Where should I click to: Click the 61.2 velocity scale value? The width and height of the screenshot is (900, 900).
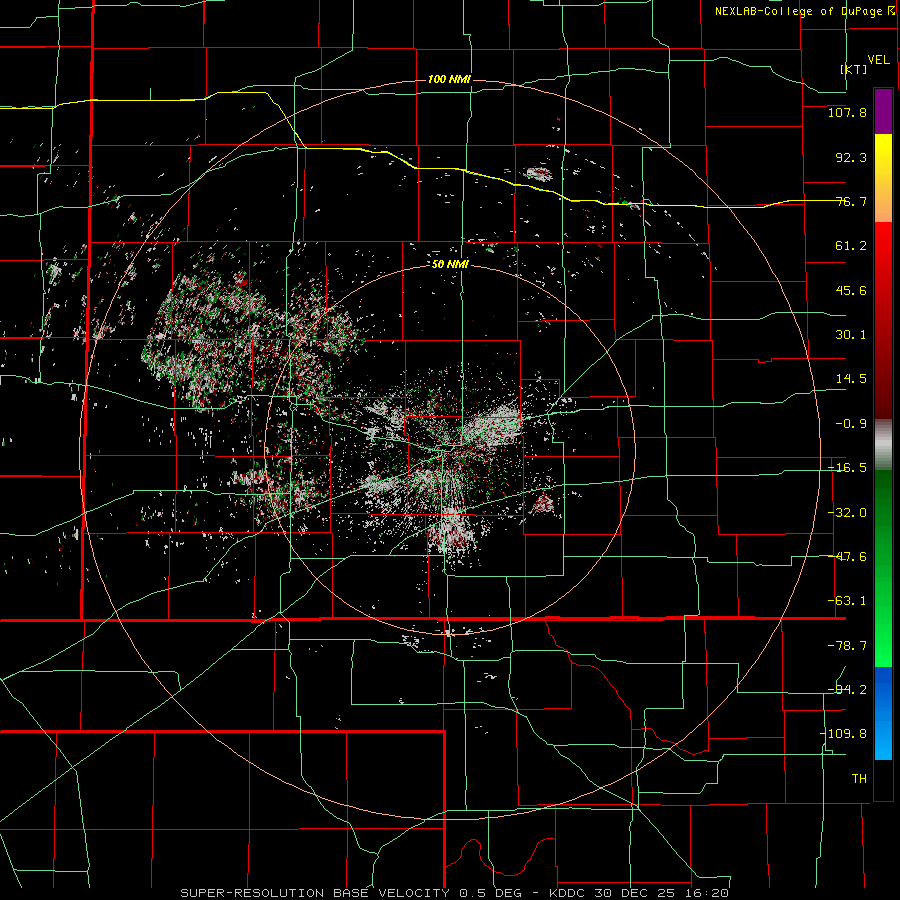[851, 246]
